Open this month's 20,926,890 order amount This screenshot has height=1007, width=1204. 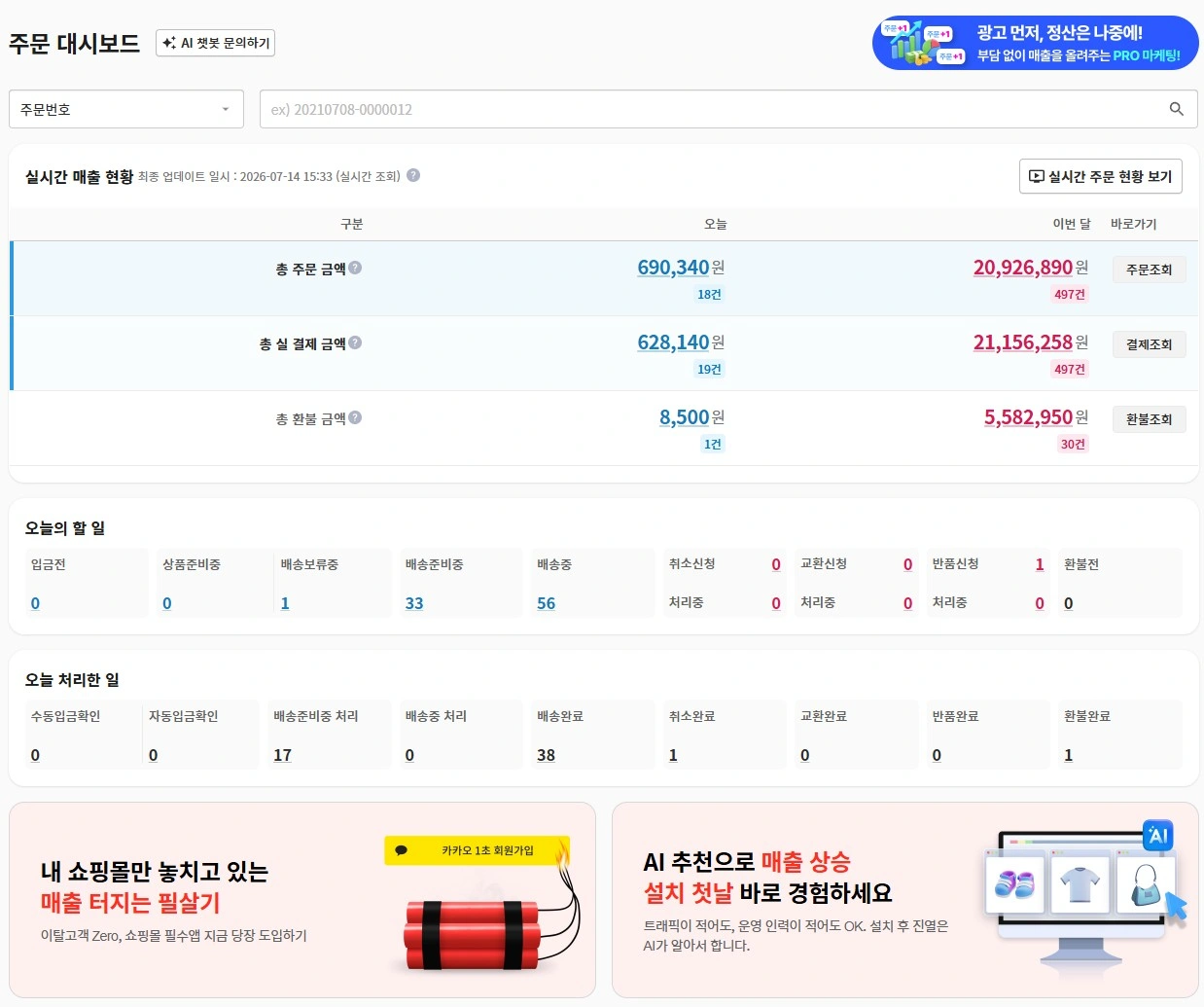[1023, 268]
